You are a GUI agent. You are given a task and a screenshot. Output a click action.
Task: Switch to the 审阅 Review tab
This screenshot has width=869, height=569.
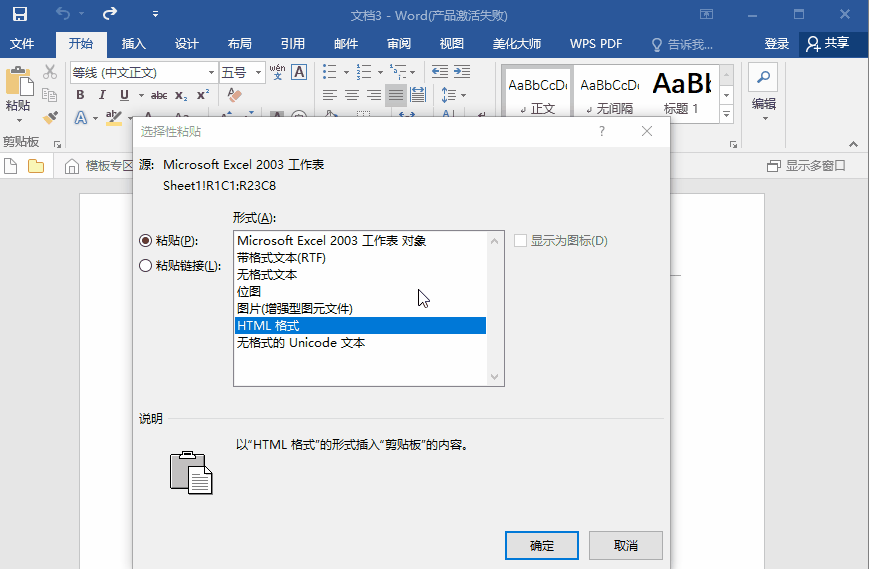click(399, 44)
